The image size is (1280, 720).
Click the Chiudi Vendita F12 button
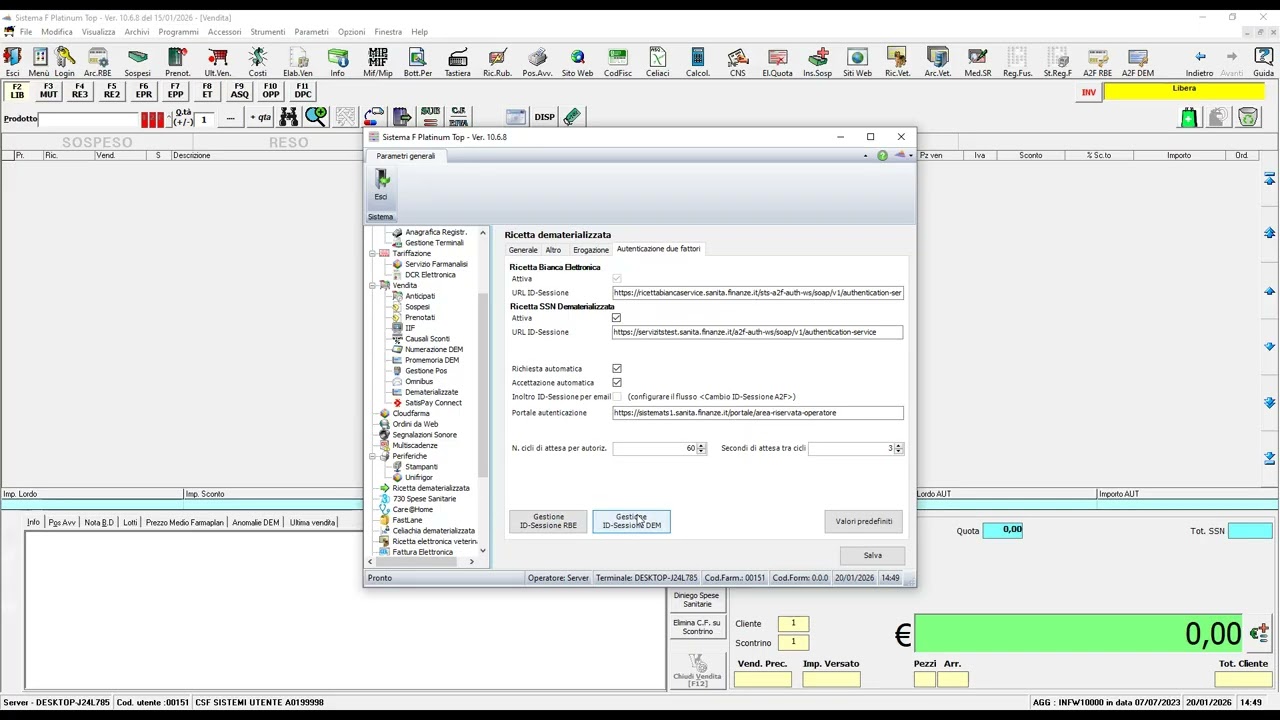tap(697, 671)
